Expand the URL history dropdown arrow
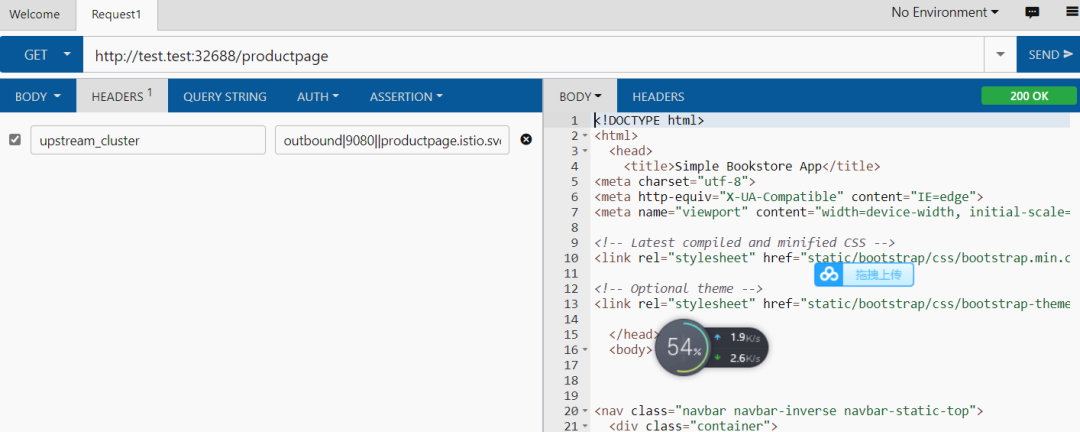Viewport: 1080px width, 432px height. (x=1001, y=55)
